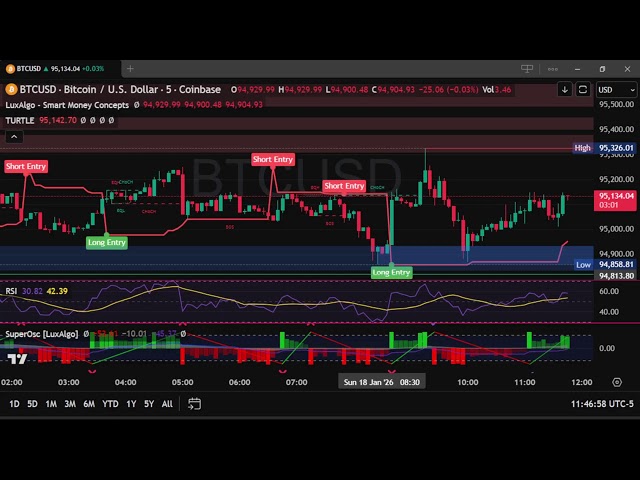Open the time axis settings gear icon
Viewport: 640px width, 480px height.
(617, 382)
